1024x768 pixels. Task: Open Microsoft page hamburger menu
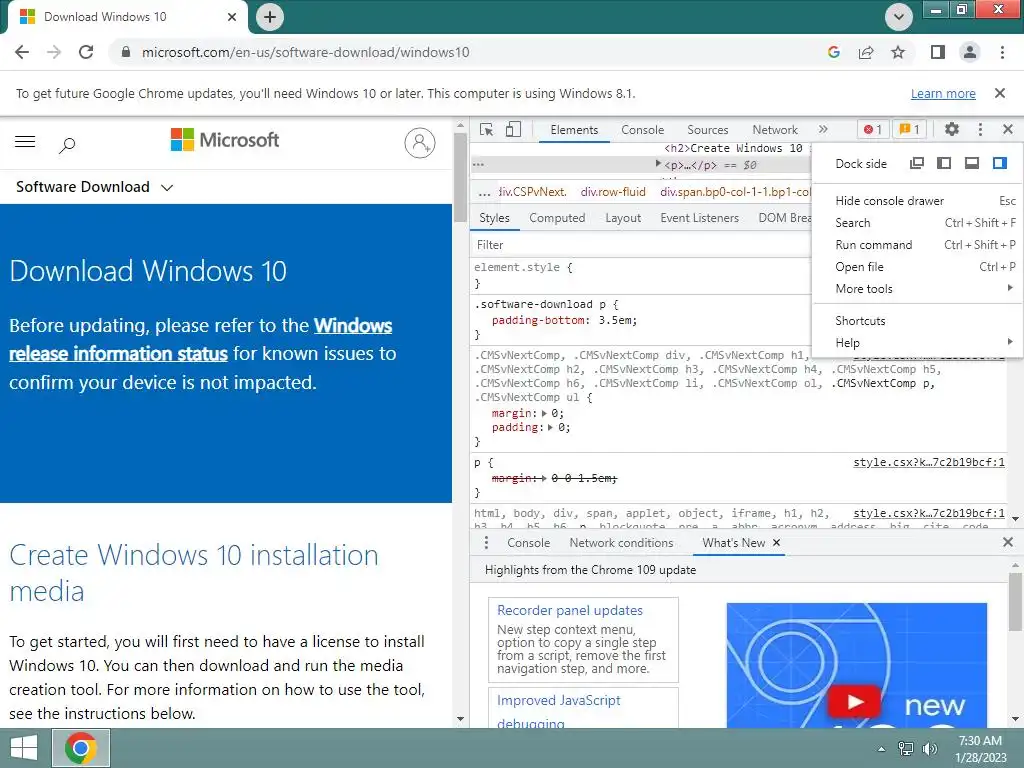[x=25, y=142]
